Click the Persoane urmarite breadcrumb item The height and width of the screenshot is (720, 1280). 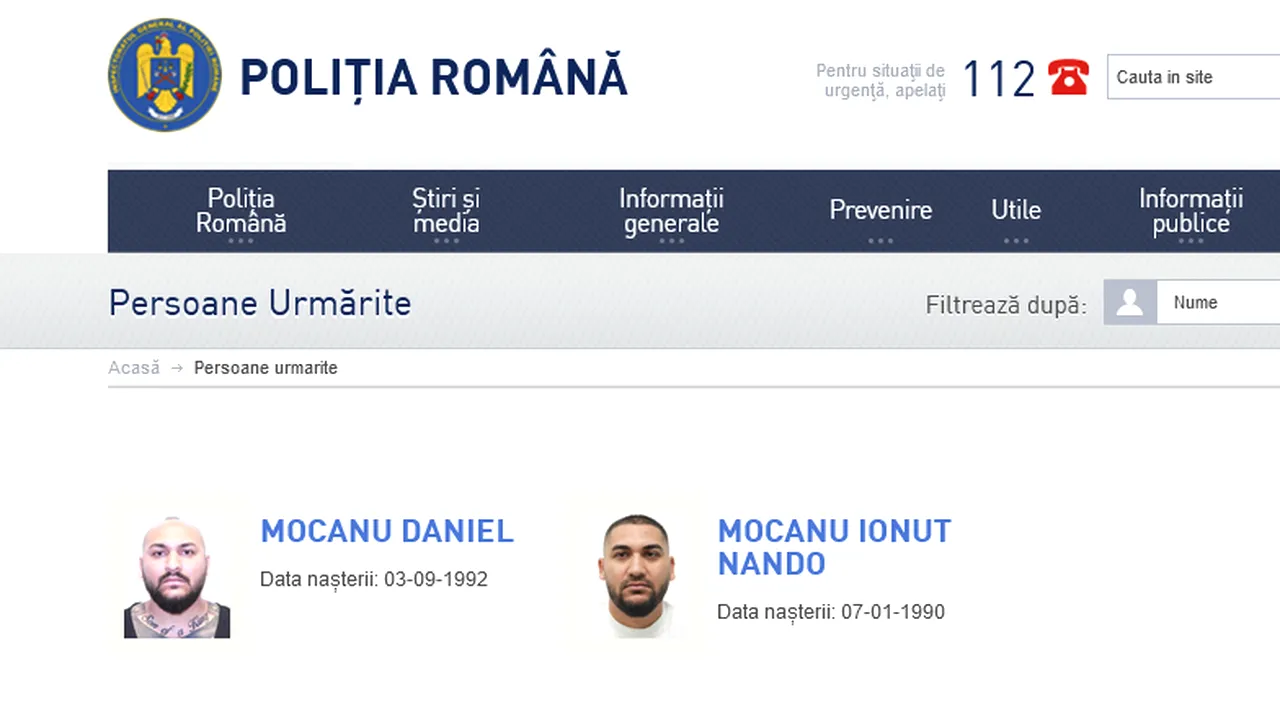coord(266,368)
